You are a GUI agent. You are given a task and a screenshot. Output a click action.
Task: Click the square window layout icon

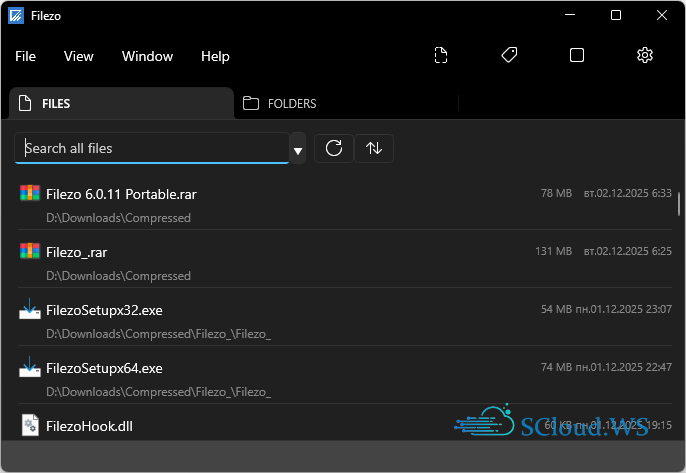point(577,56)
